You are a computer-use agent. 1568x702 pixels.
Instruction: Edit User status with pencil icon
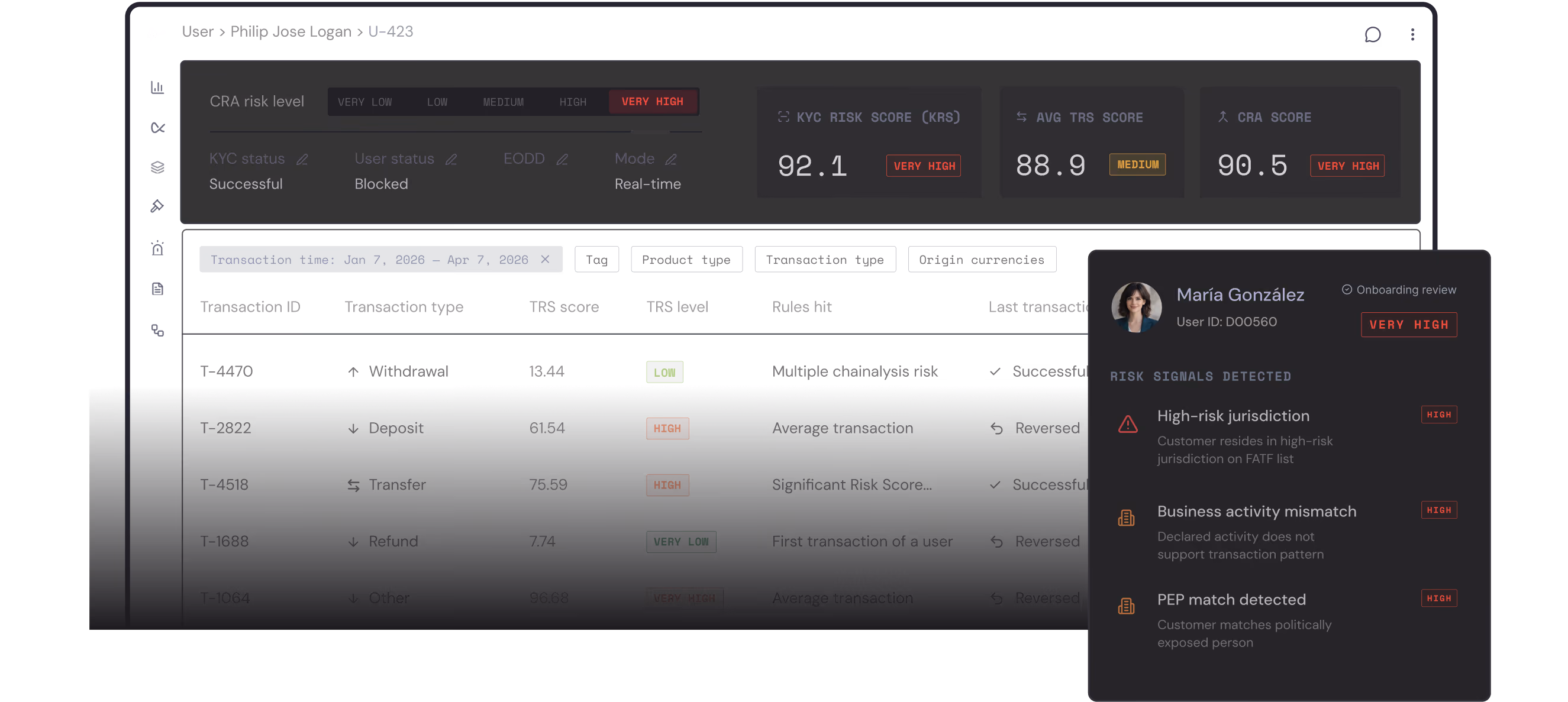pyautogui.click(x=451, y=159)
